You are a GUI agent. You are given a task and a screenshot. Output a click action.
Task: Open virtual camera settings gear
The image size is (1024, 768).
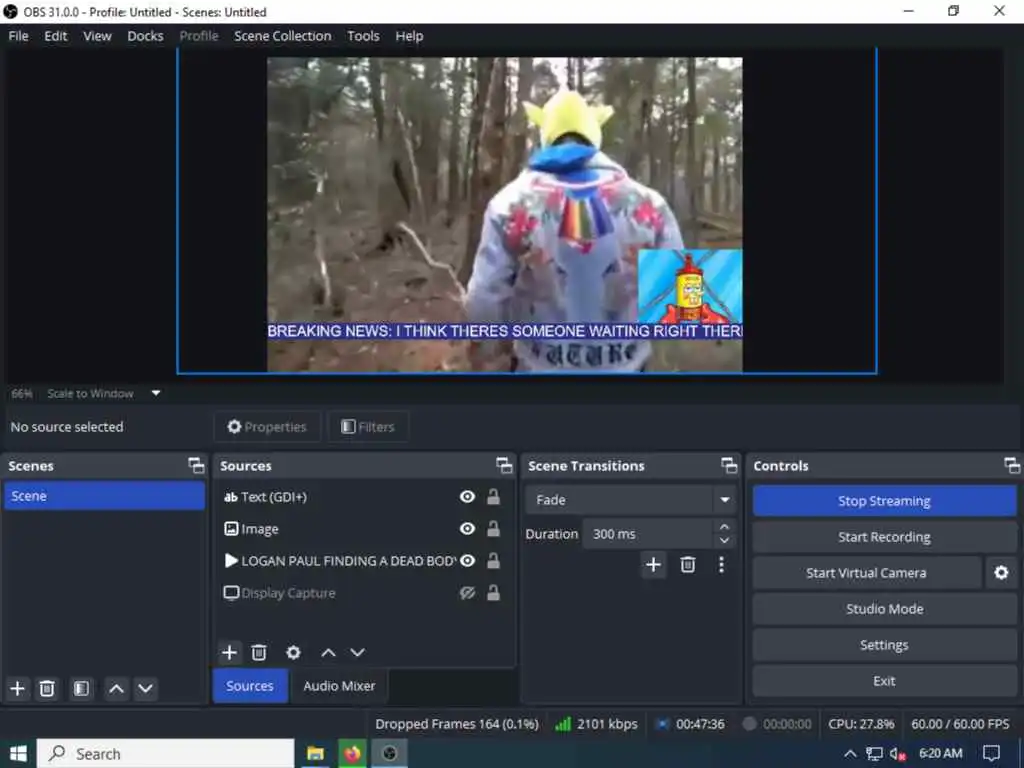pos(1001,573)
